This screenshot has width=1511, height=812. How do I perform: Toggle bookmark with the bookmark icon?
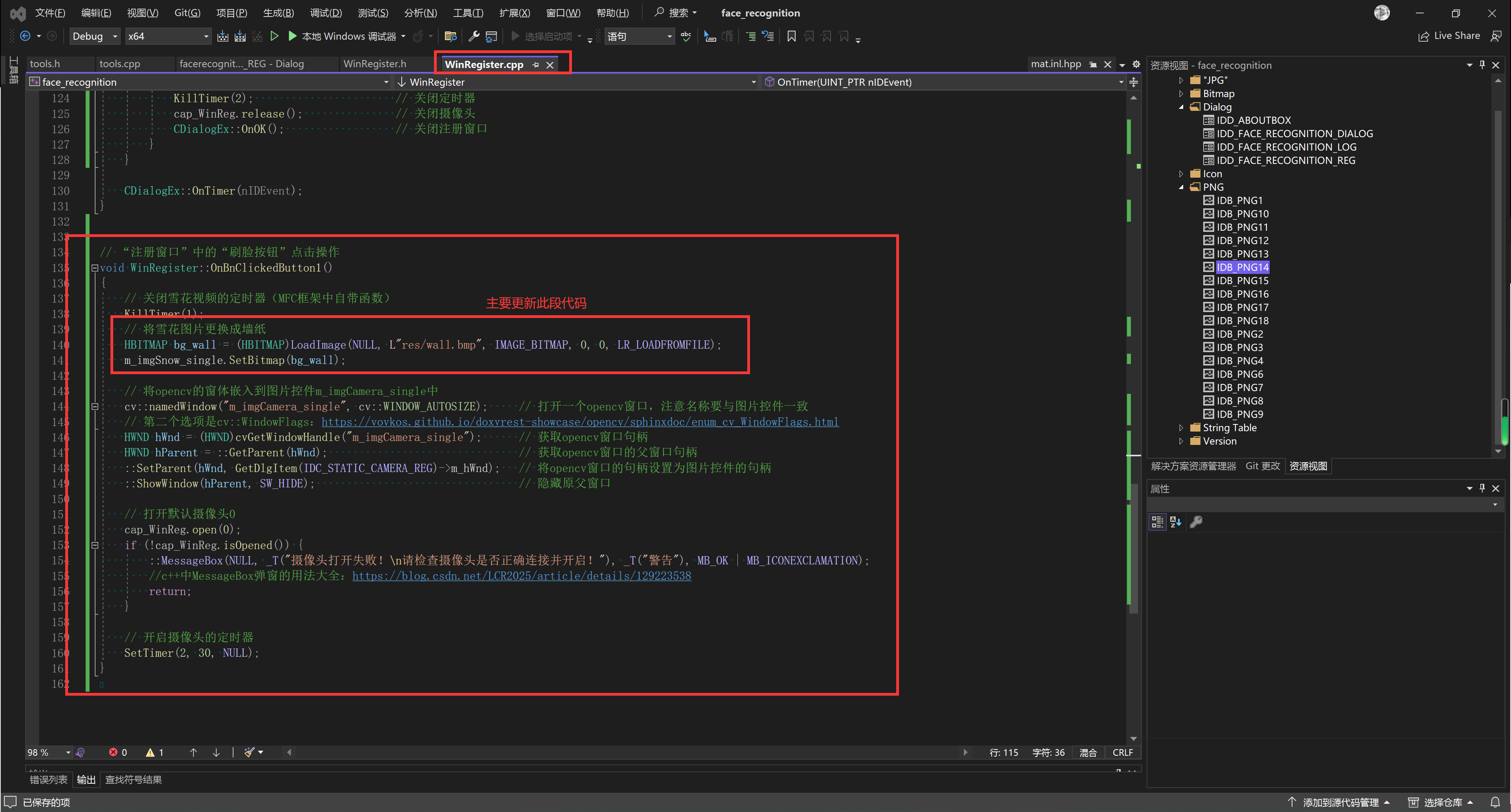791,37
